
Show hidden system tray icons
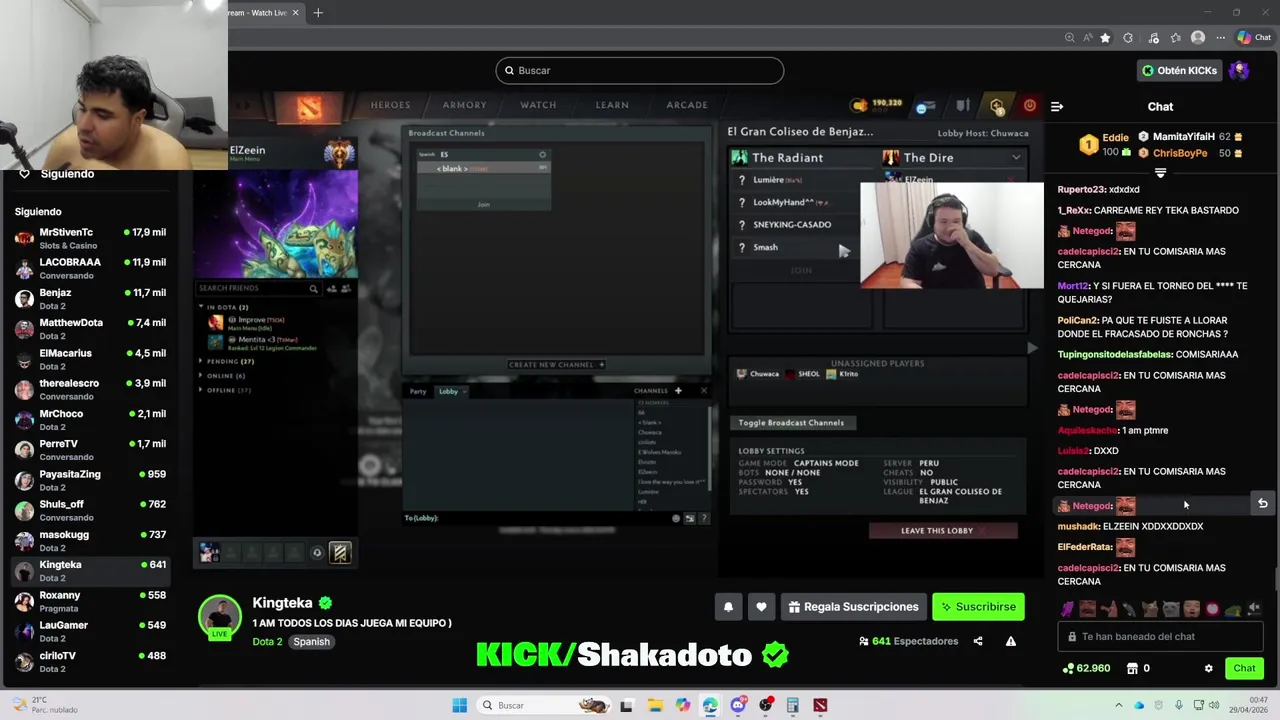(x=1118, y=705)
